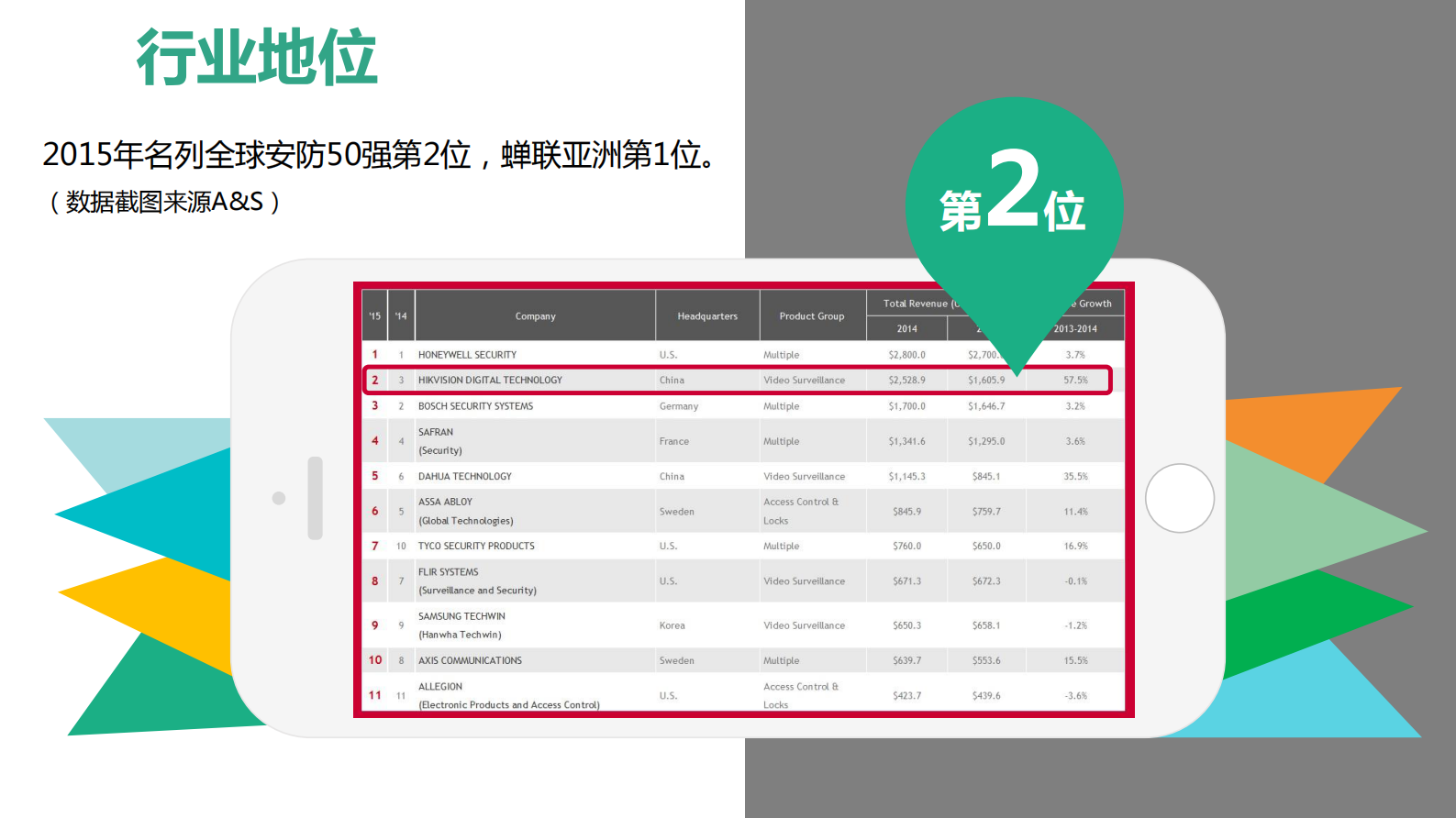Click Hikvision's "$2,528.9" 2014 revenue
The width and height of the screenshot is (1456, 818).
[x=907, y=380]
